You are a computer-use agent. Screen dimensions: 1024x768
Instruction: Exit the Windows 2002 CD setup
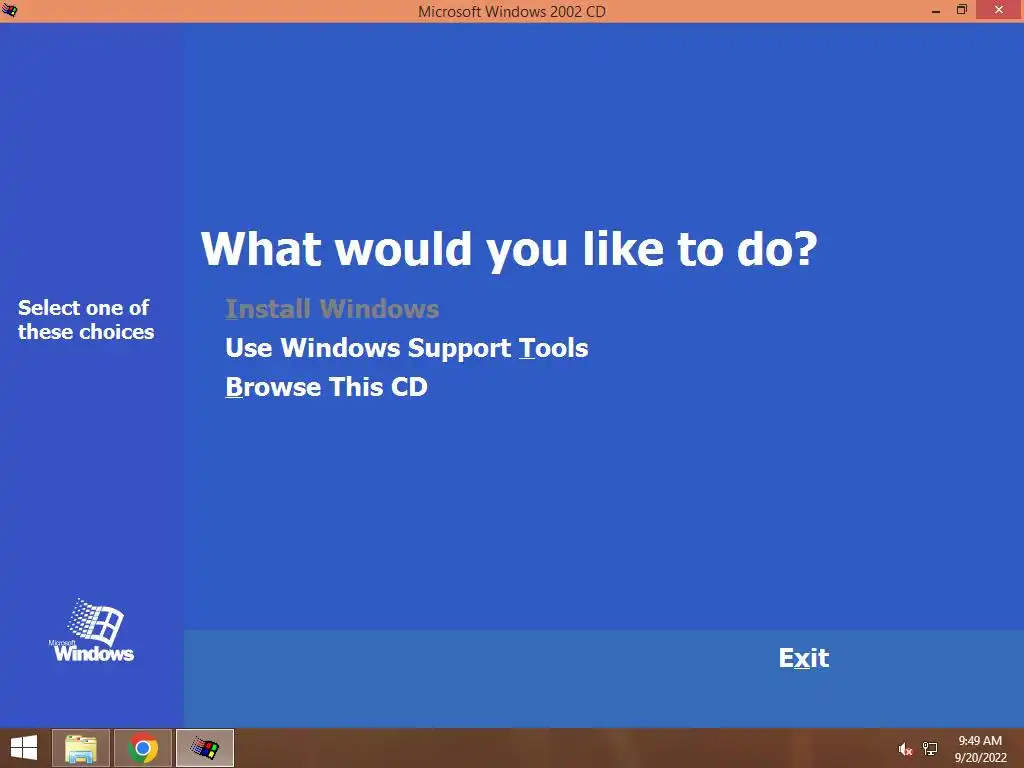pyautogui.click(x=803, y=658)
